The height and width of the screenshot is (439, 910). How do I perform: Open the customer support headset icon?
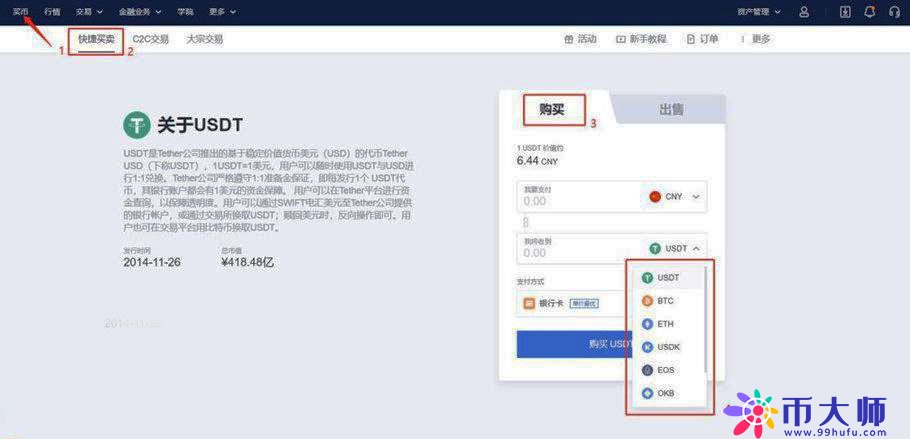(x=894, y=12)
